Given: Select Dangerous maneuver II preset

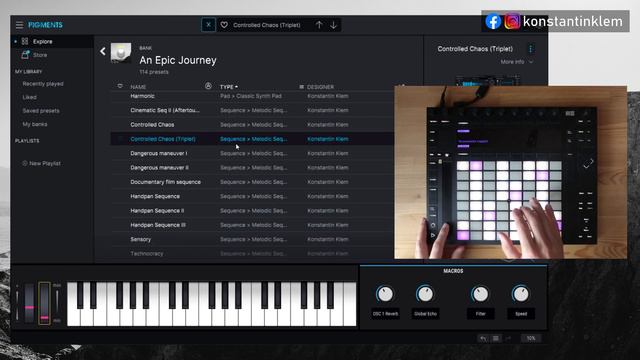Looking at the screenshot, I should point(160,168).
